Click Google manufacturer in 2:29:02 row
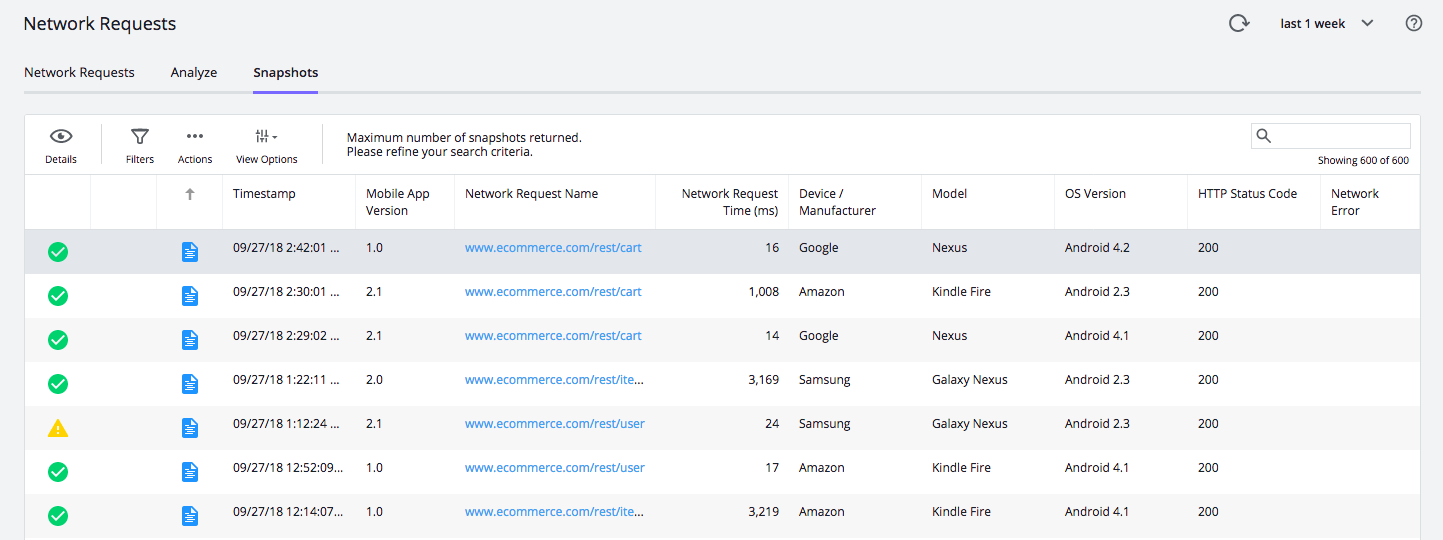The height and width of the screenshot is (540, 1443). pos(819,336)
